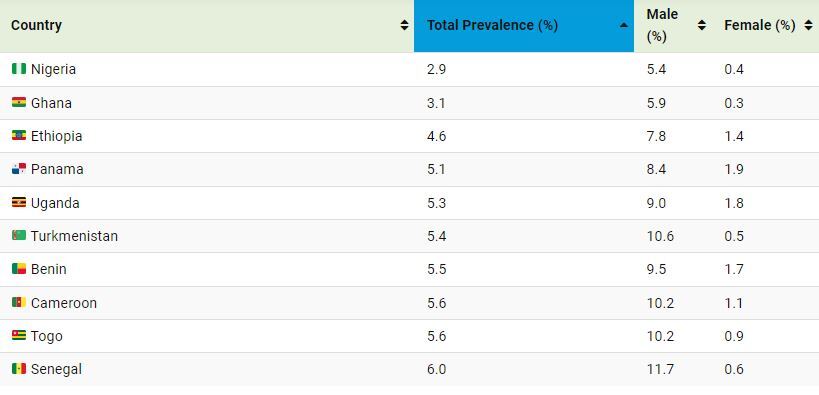The height and width of the screenshot is (395, 819).
Task: Click the Turkmenistan flag icon
Action: [x=19, y=236]
